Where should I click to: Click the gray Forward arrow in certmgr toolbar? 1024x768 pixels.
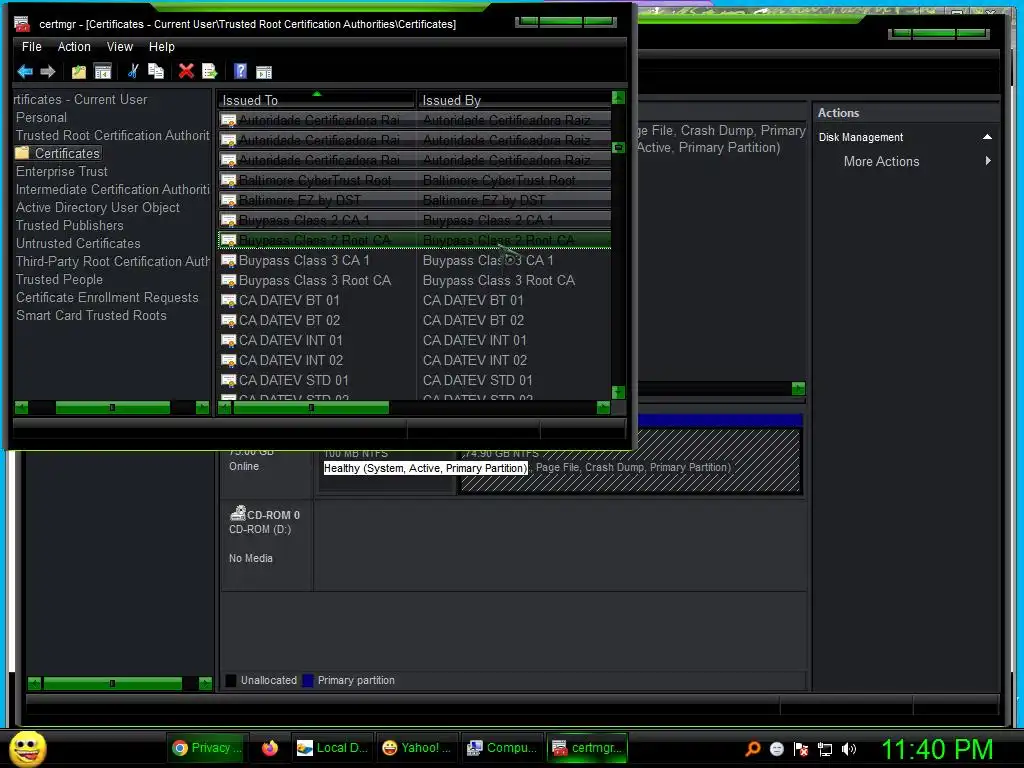tap(48, 71)
